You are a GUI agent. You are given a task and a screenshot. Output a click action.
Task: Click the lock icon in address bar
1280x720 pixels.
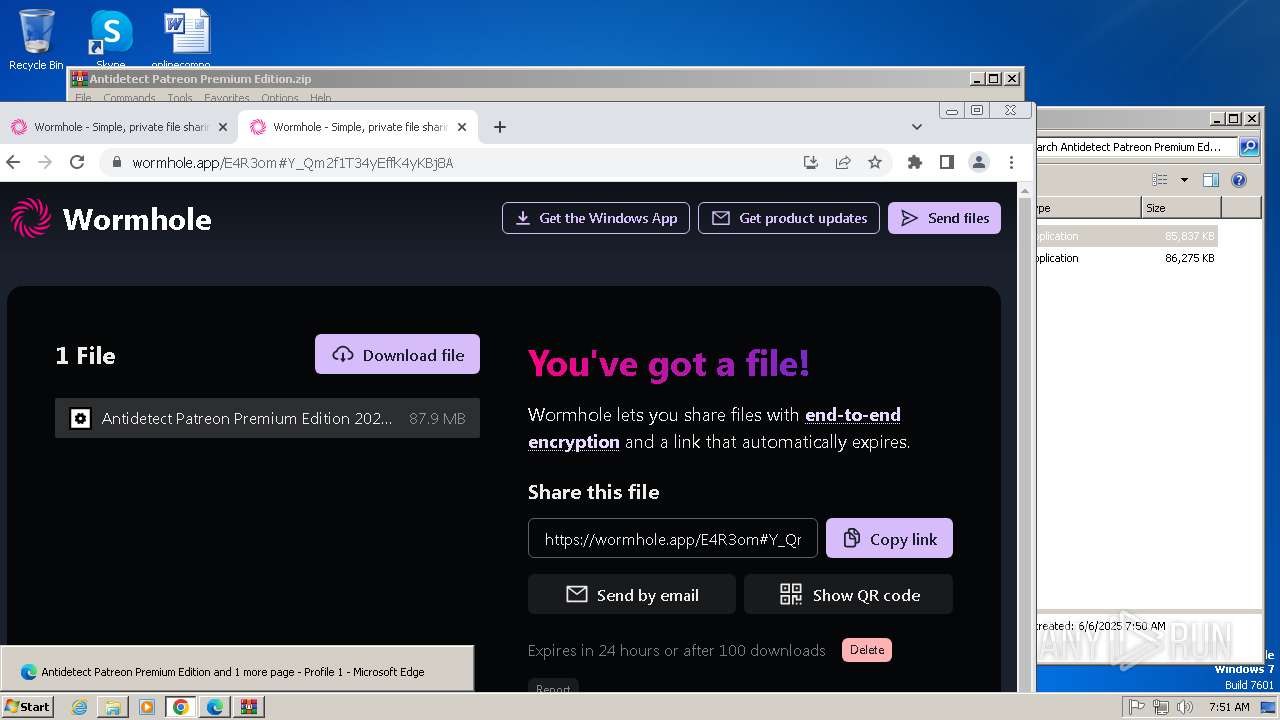[117, 162]
